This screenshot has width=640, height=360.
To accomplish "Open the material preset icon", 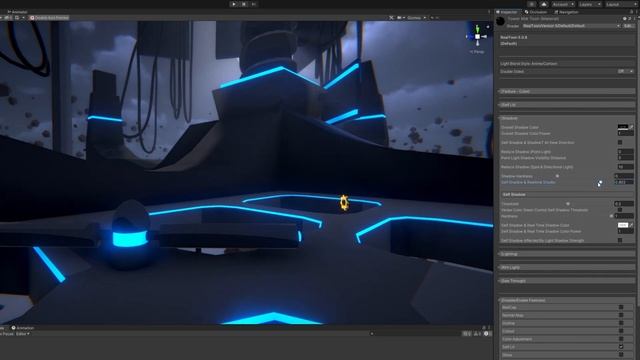I will 630,19.
